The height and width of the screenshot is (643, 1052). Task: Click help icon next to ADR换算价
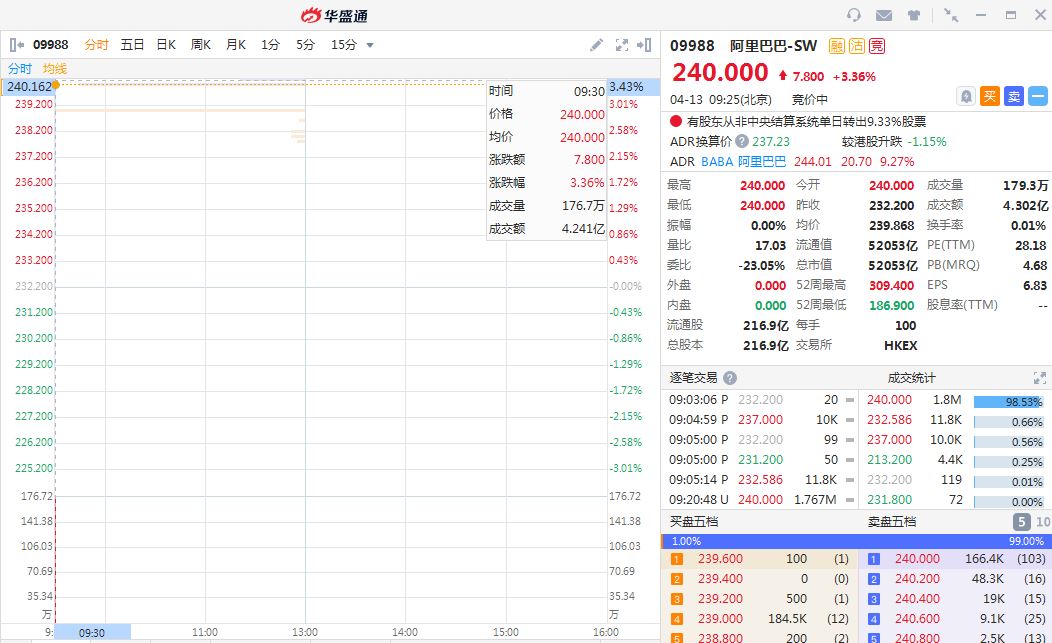click(x=742, y=142)
